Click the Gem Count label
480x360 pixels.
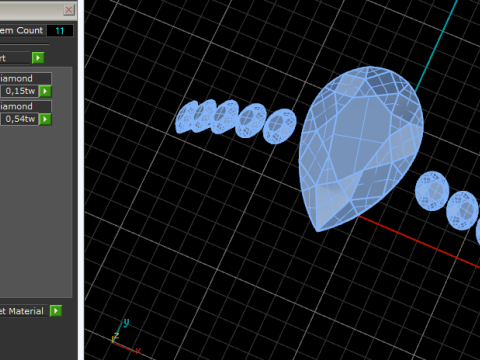(22, 31)
